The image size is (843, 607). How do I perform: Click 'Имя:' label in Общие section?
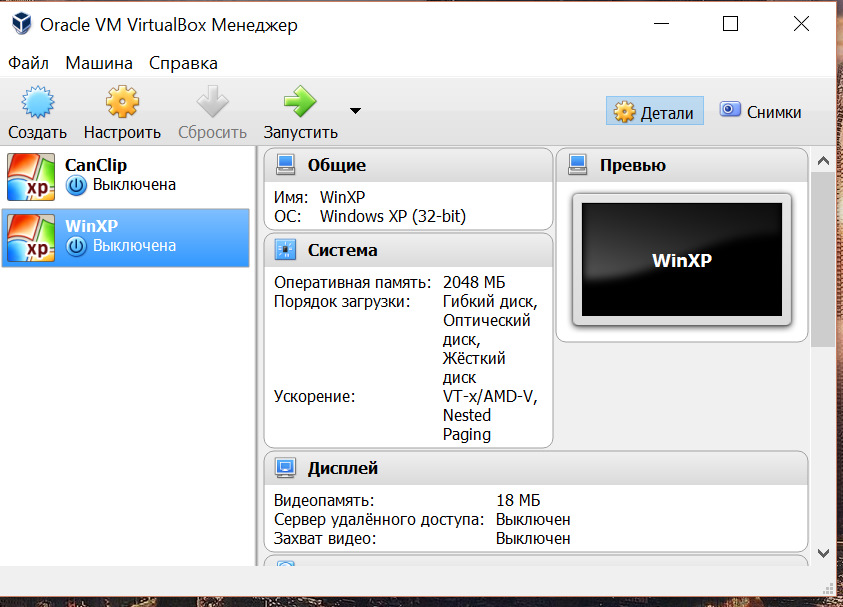click(291, 197)
